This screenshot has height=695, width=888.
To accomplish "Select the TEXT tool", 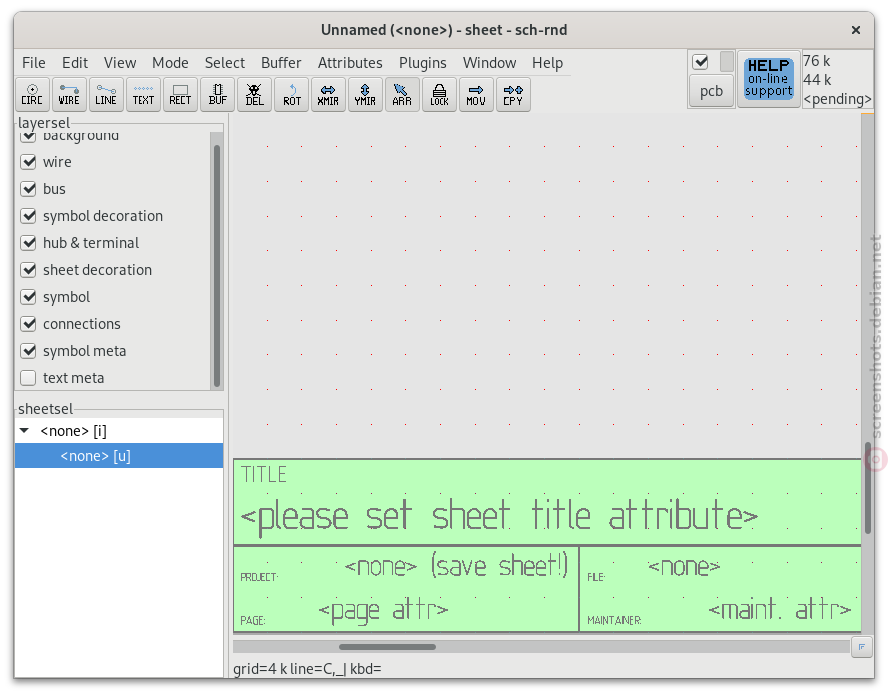I will [x=143, y=95].
